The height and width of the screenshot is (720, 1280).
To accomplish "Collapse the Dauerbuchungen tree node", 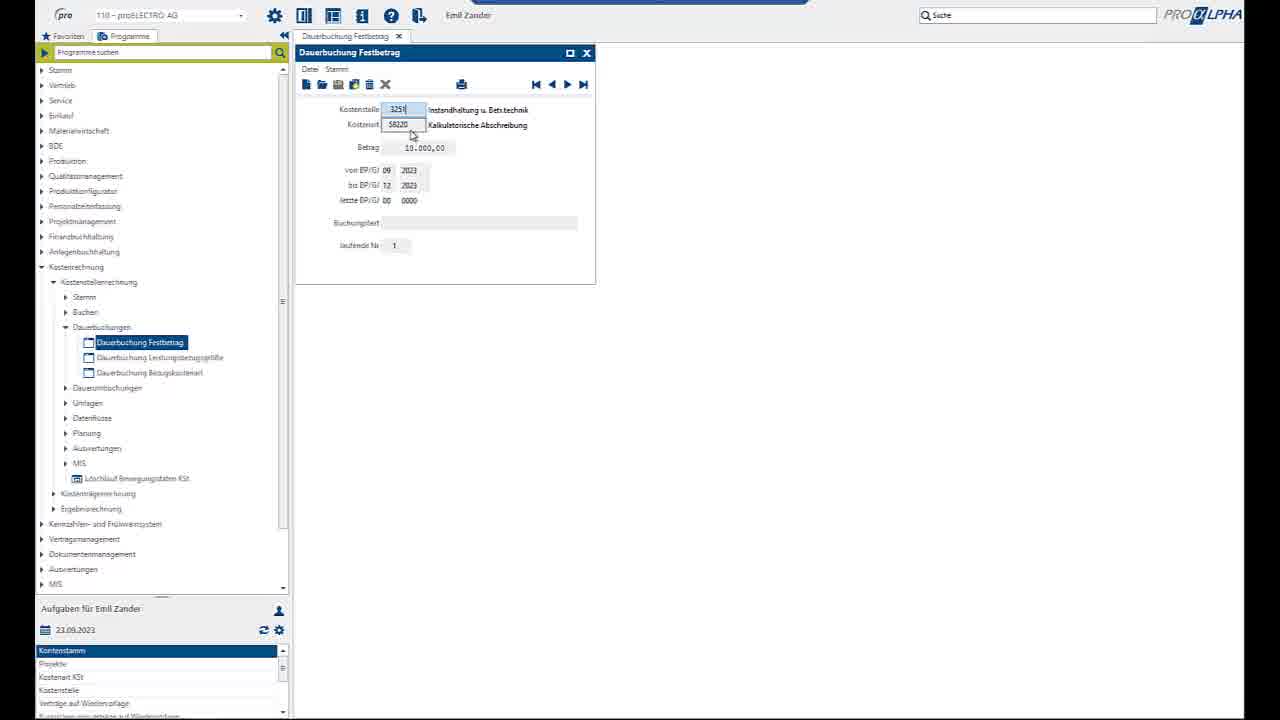I will (65, 327).
